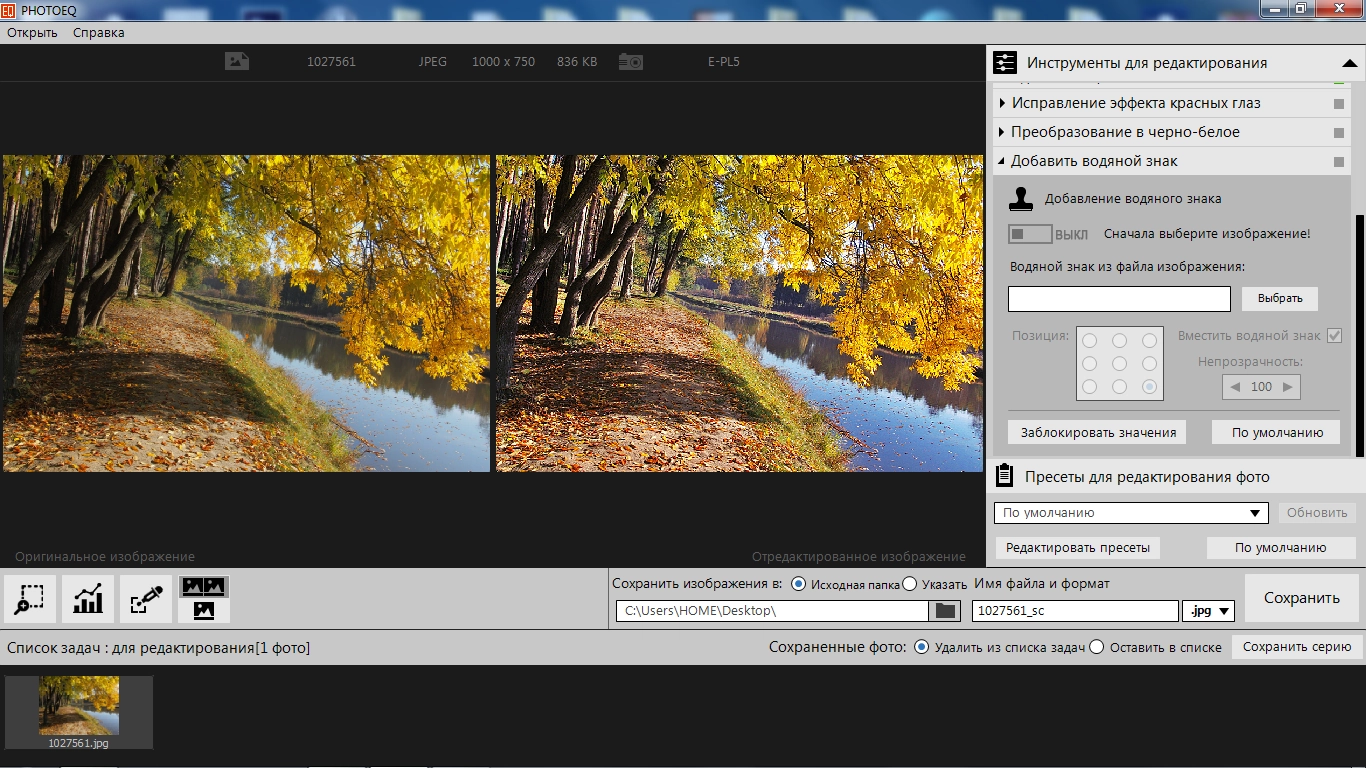The width and height of the screenshot is (1366, 768).
Task: Click the watermark image file path field
Action: click(x=1119, y=298)
